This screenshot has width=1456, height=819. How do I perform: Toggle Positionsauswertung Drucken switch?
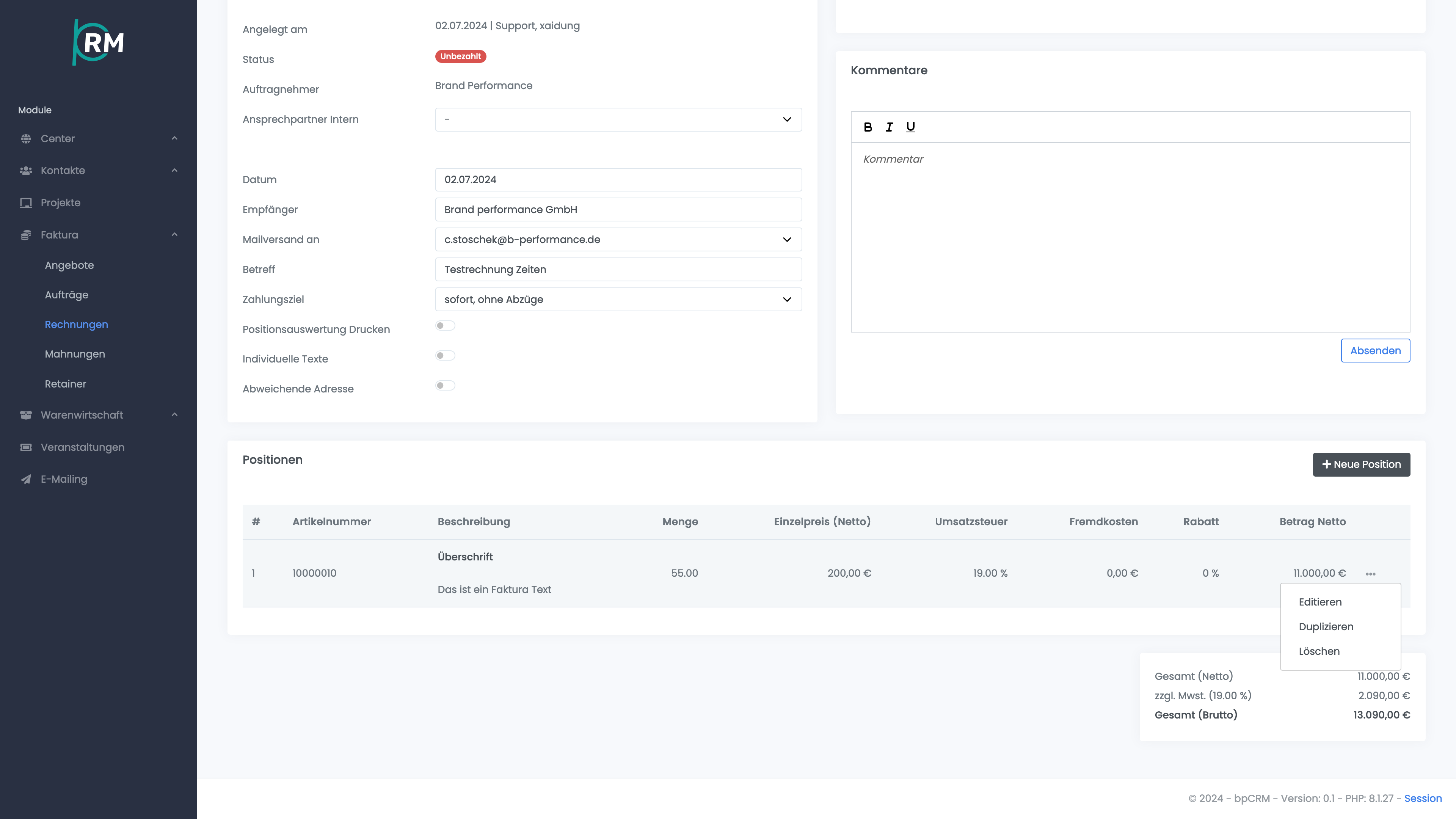point(446,326)
